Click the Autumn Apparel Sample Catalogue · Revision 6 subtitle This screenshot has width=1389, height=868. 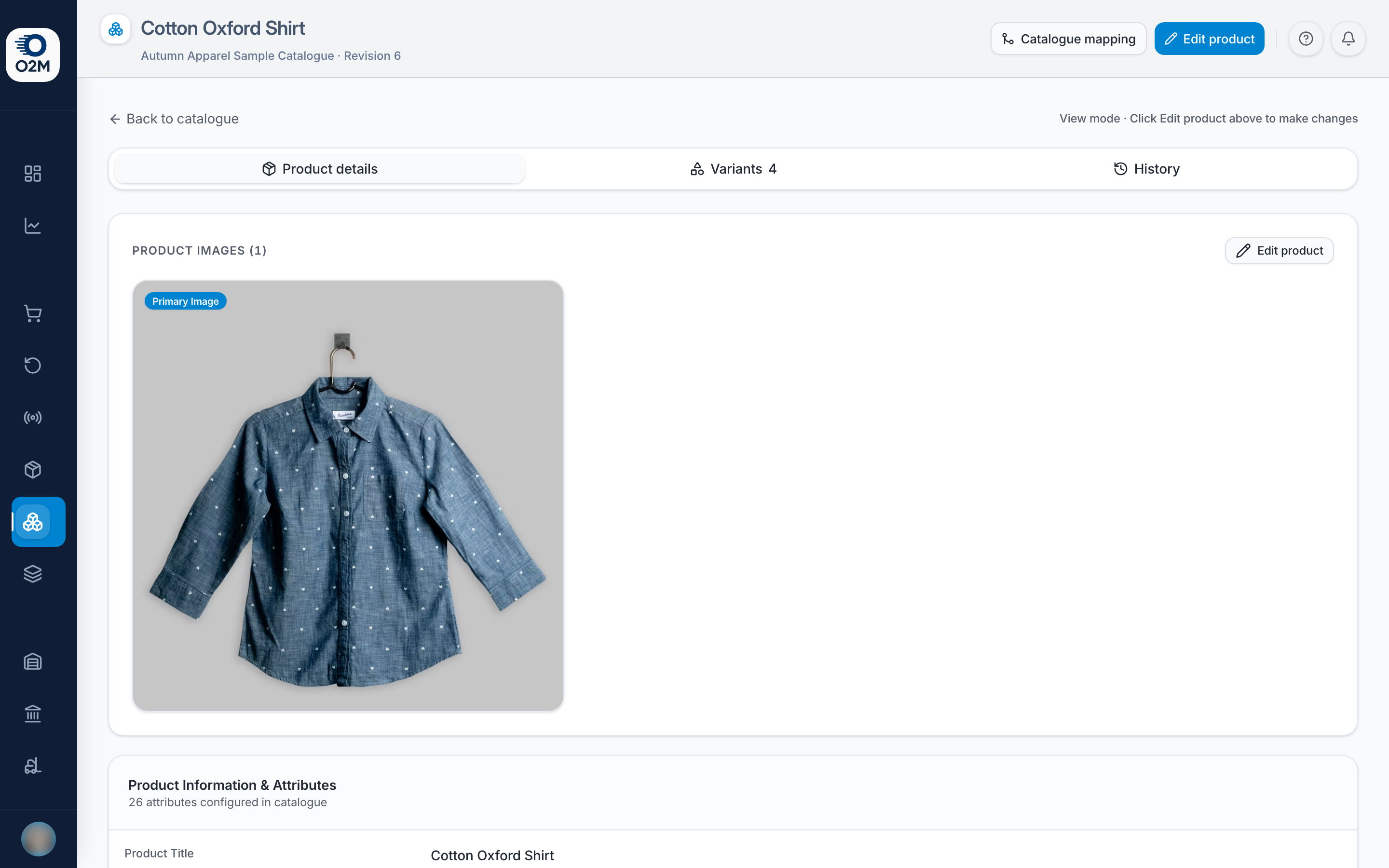point(271,55)
